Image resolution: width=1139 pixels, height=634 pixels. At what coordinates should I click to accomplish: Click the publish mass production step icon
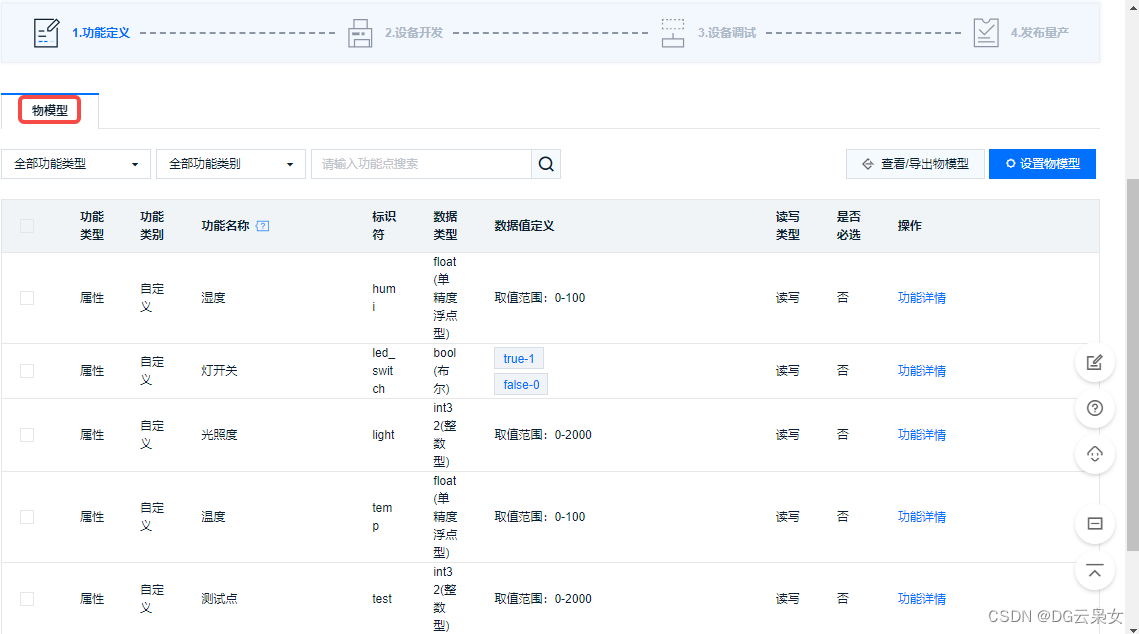986,33
